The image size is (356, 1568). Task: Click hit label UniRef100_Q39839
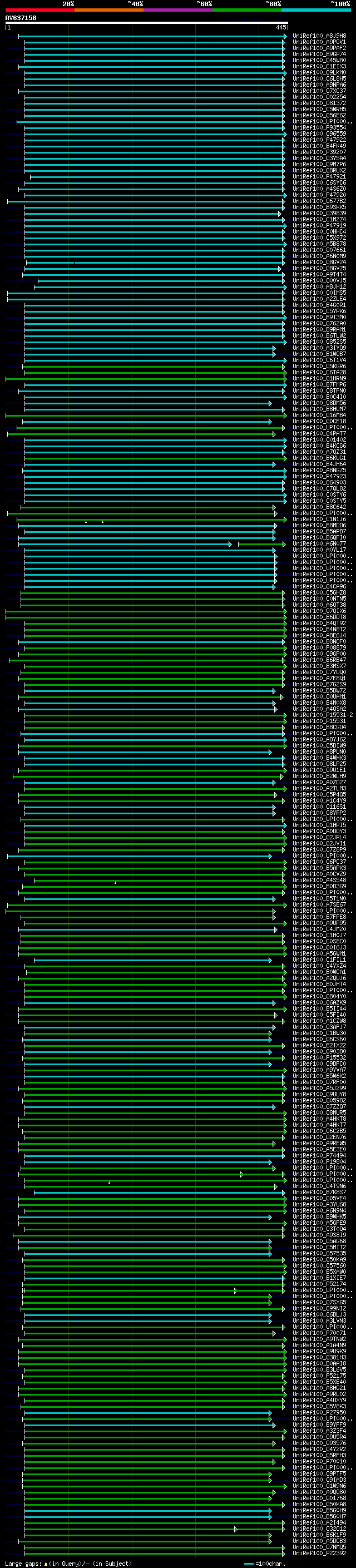coord(319,214)
